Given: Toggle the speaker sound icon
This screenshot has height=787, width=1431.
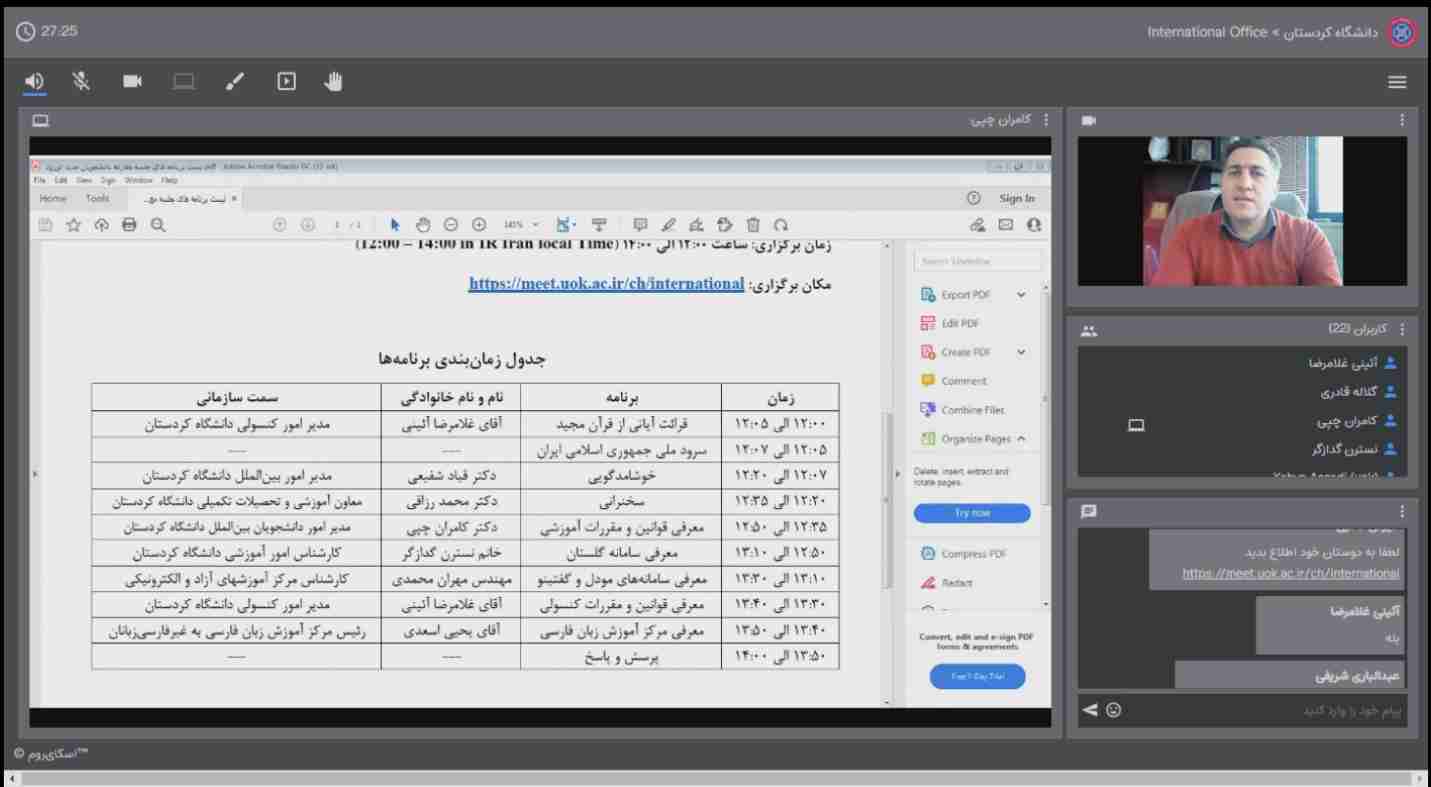Looking at the screenshot, I should click(x=35, y=82).
